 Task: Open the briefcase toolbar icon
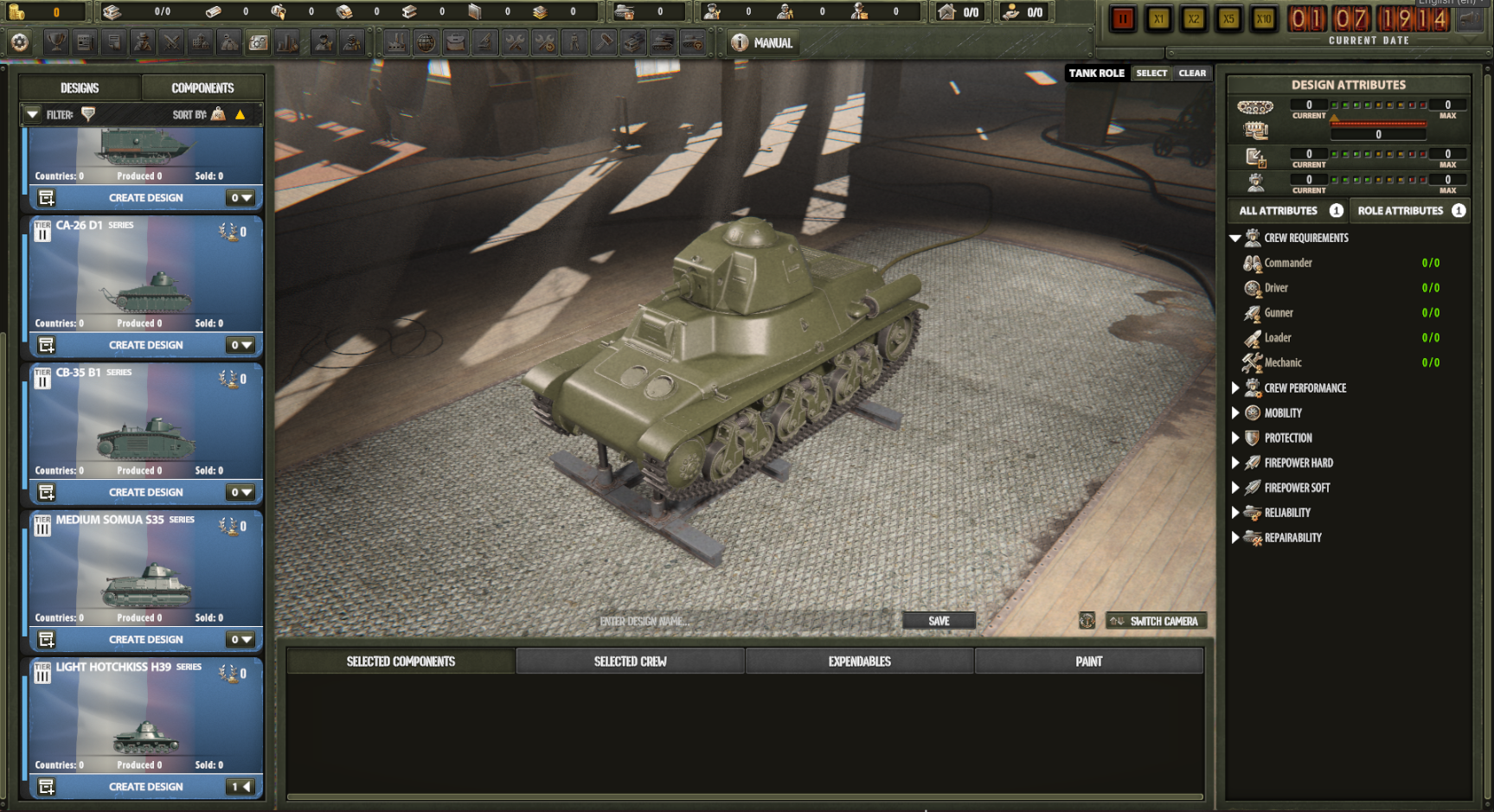click(456, 42)
